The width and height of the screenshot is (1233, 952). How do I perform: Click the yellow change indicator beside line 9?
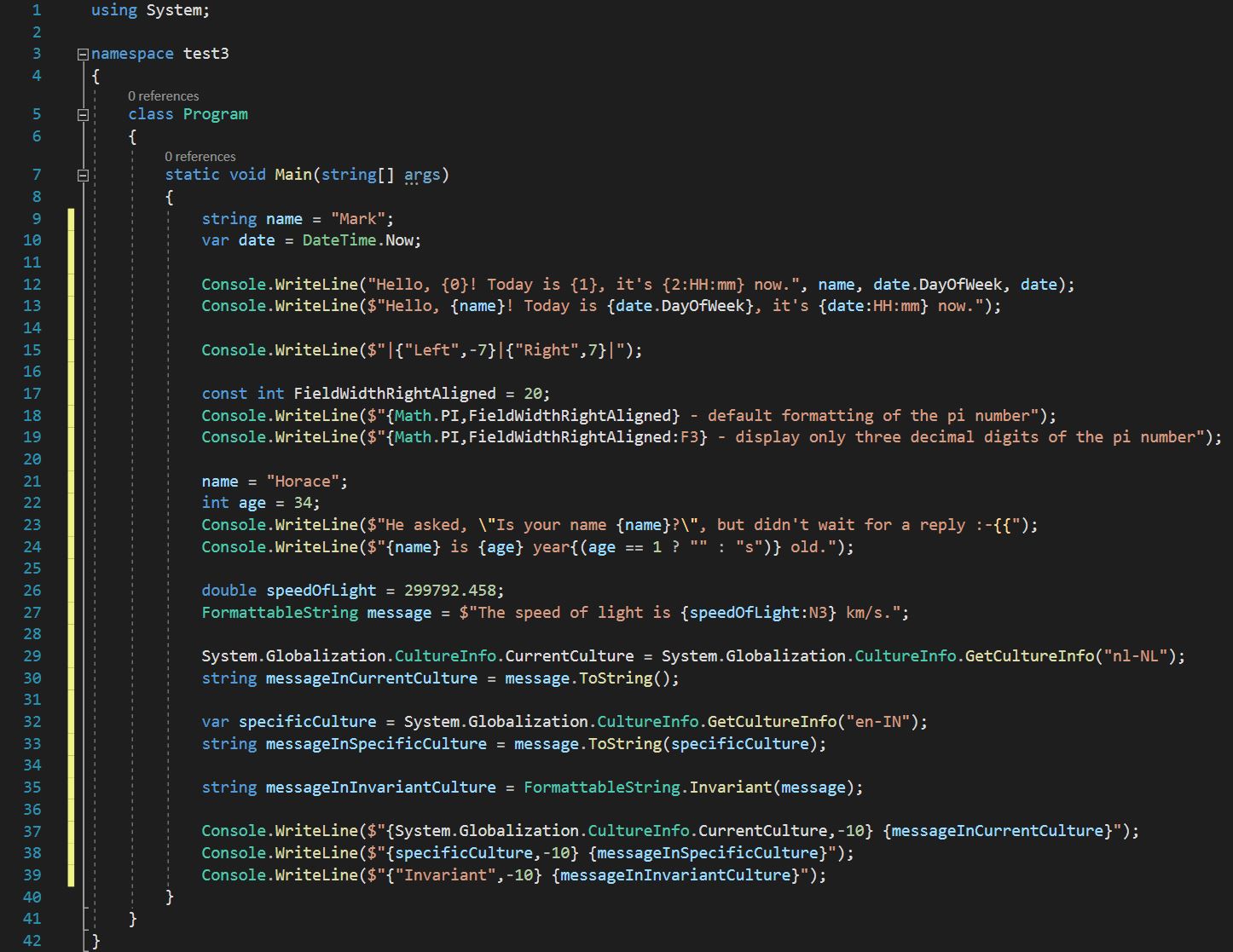pos(71,218)
